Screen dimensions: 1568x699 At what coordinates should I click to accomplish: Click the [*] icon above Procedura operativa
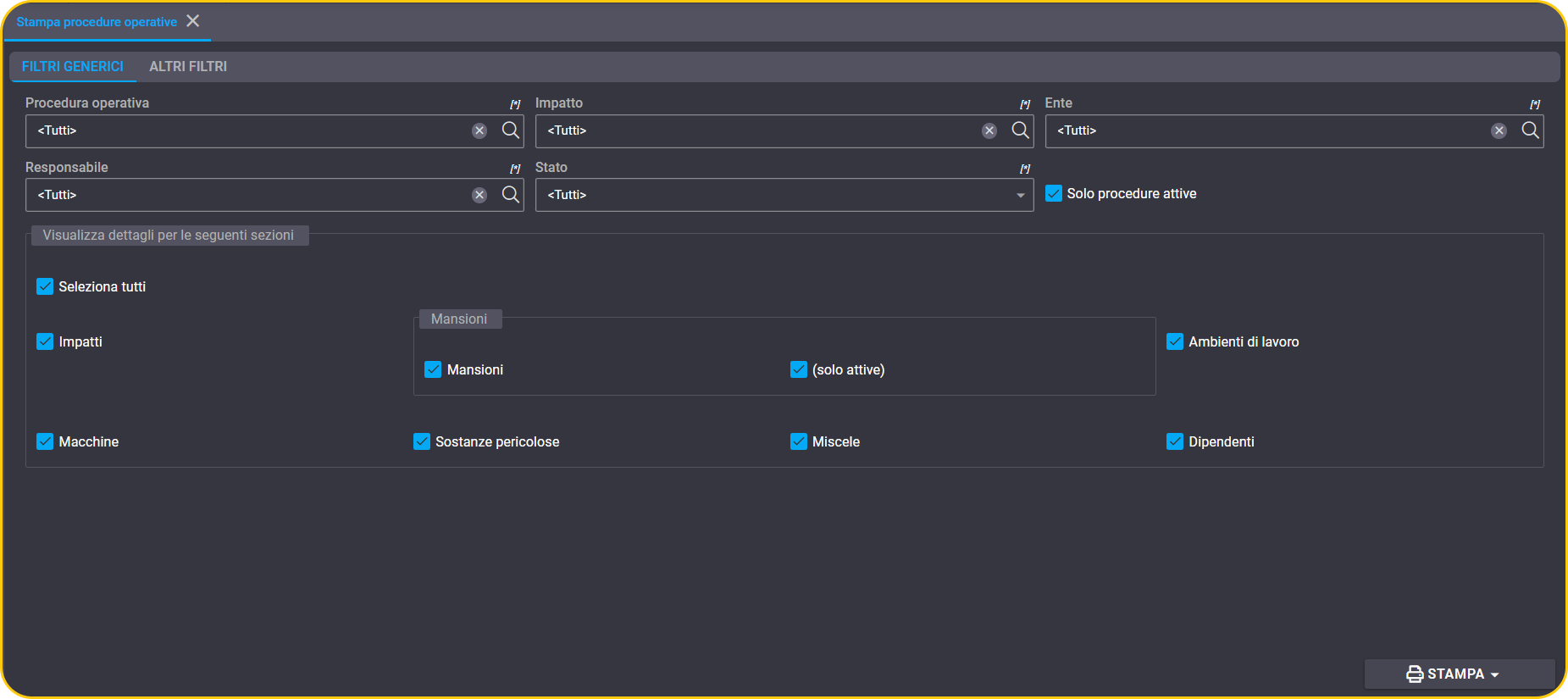click(x=515, y=104)
